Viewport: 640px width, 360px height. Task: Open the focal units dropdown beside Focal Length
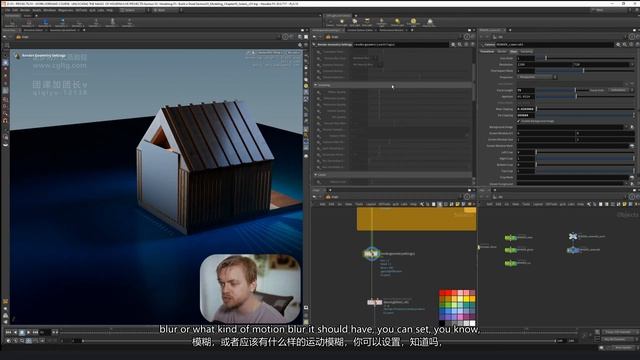(619, 90)
